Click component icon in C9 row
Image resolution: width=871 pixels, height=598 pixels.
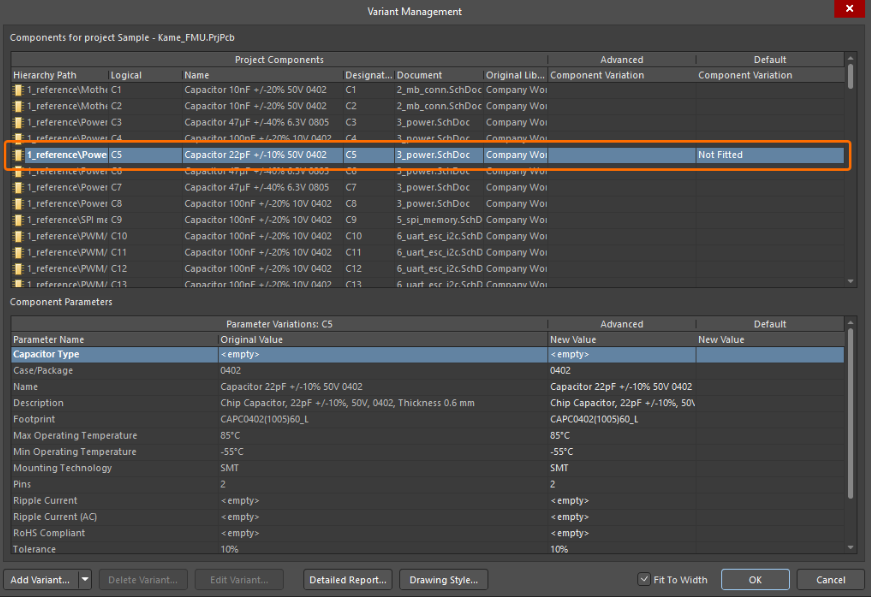18,220
